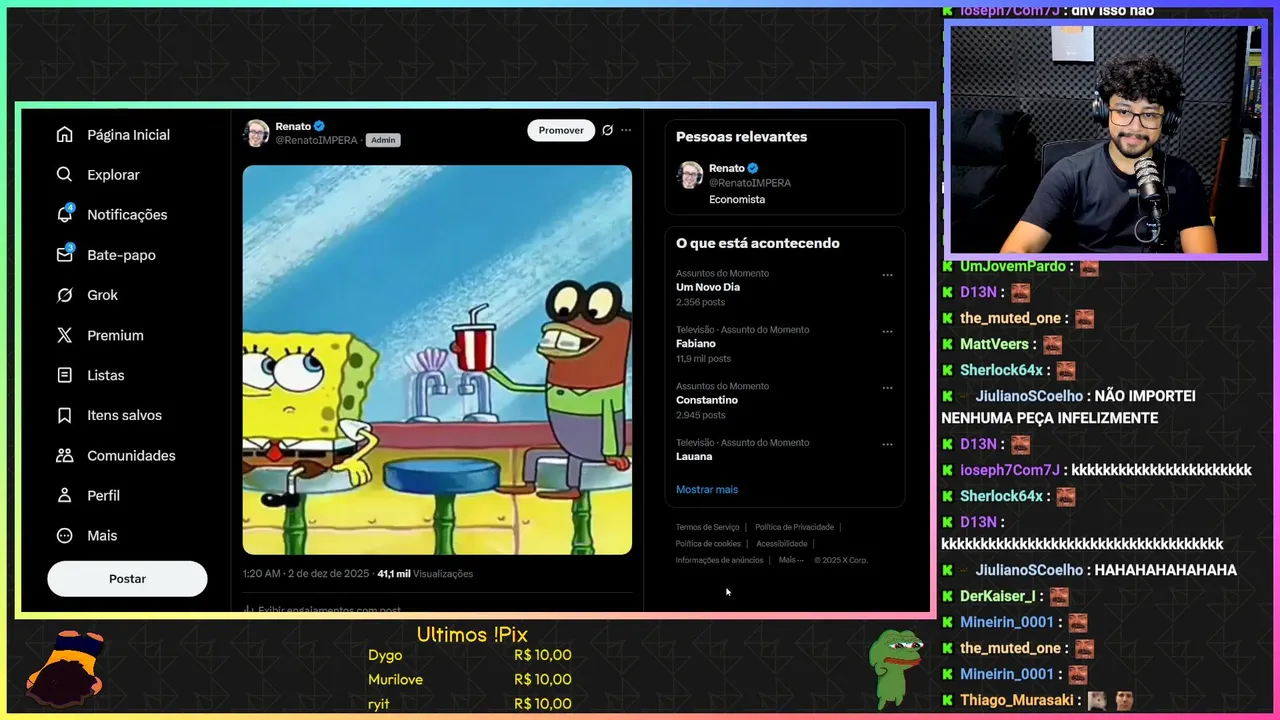Click the emote in DerKaiser_I's chat message
Image resolution: width=1280 pixels, height=720 pixels.
1059,597
